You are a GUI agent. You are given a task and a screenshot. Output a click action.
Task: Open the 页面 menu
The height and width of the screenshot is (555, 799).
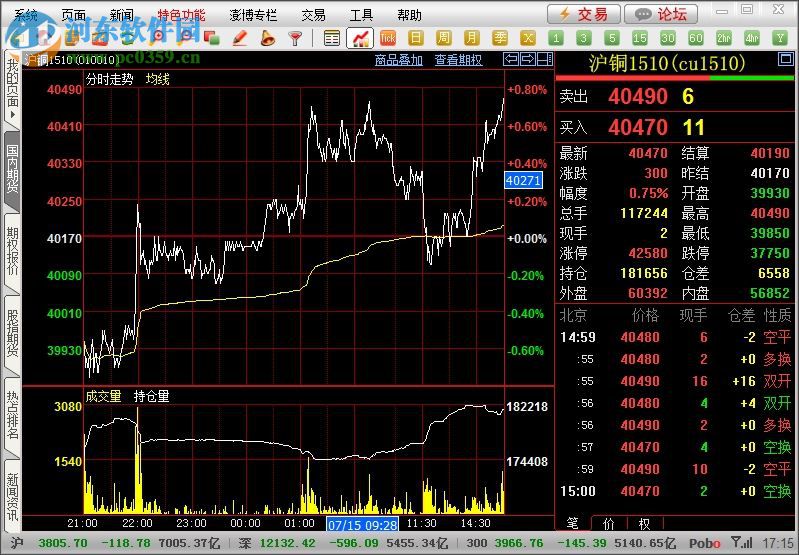point(73,15)
